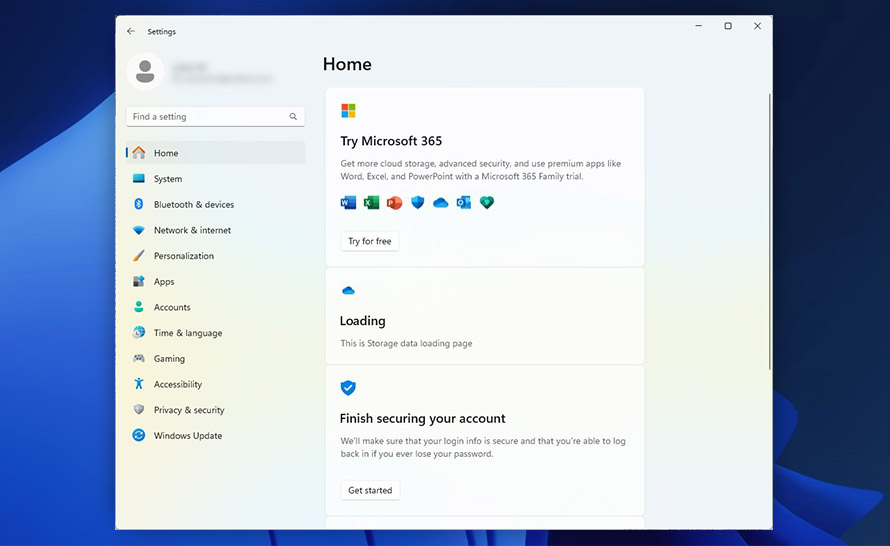Image resolution: width=890 pixels, height=546 pixels.
Task: Click the back arrow in Settings title bar
Action: click(131, 31)
